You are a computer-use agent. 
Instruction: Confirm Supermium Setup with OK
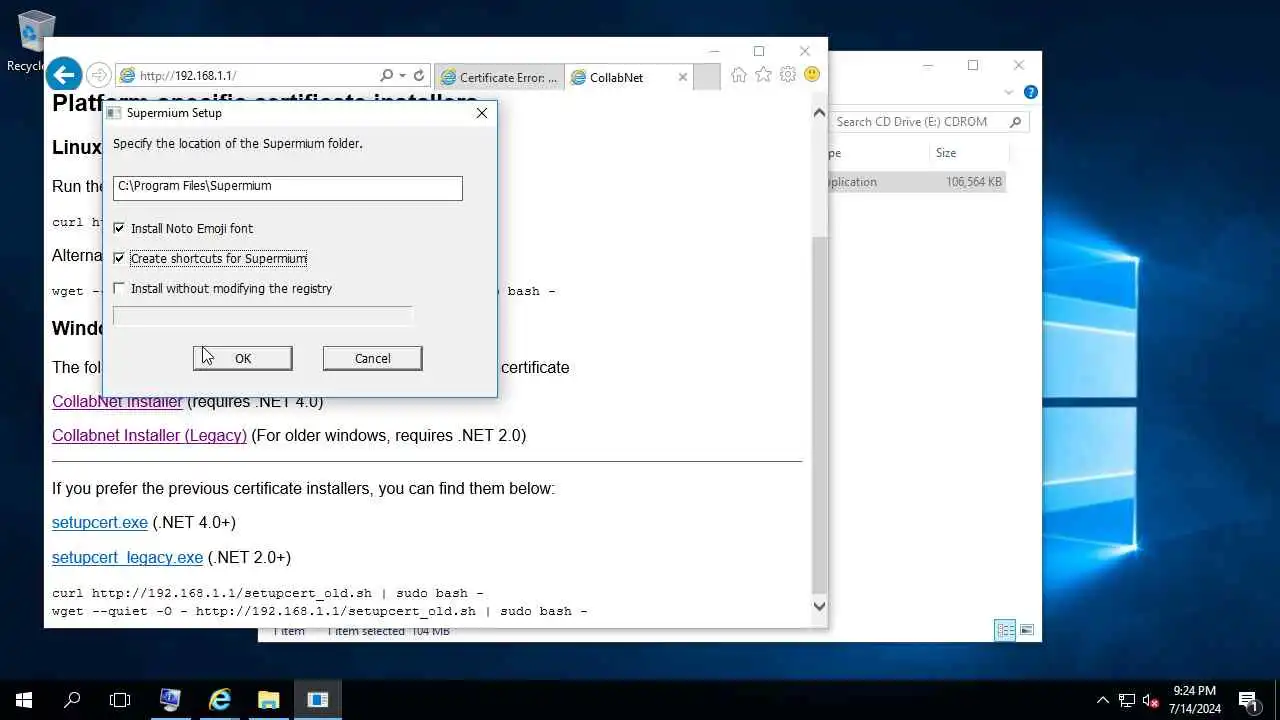[243, 358]
